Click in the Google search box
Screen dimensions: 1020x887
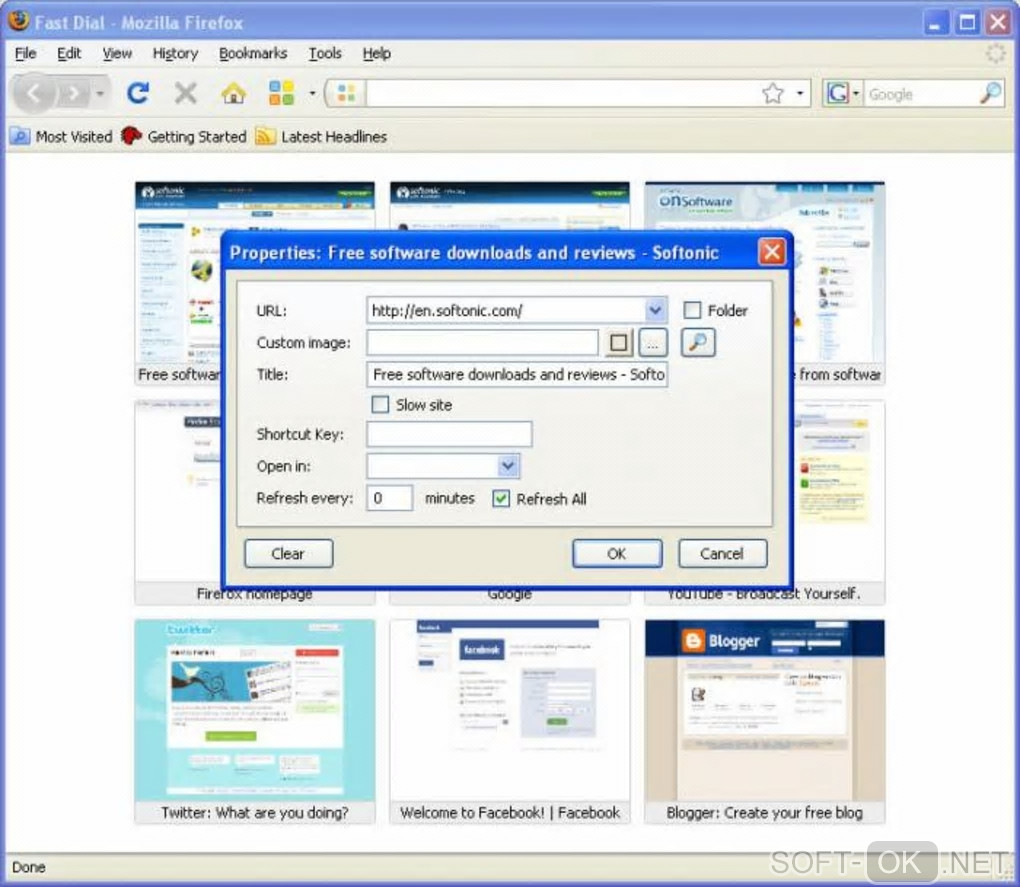[x=920, y=94]
